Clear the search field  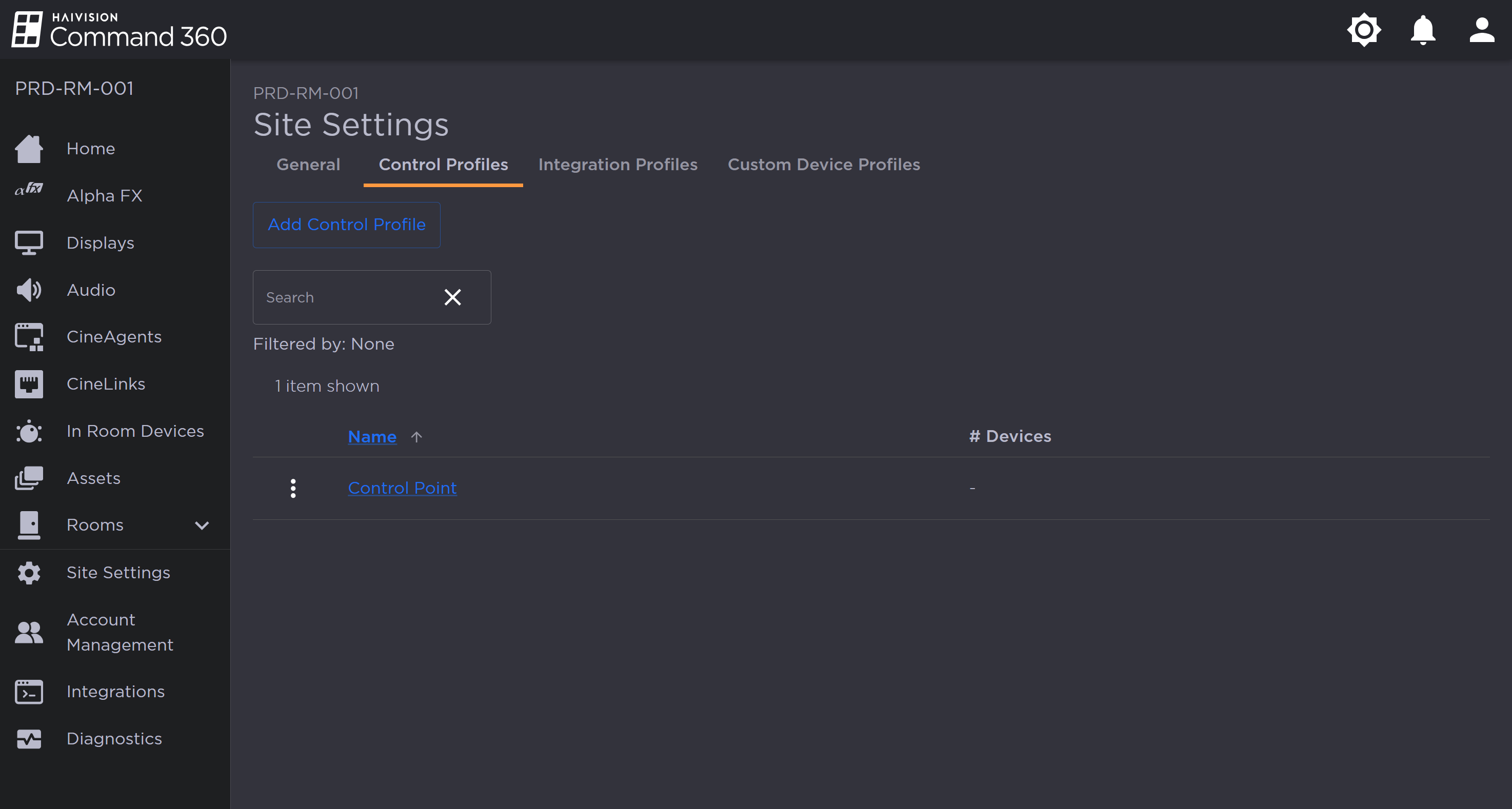tap(452, 297)
